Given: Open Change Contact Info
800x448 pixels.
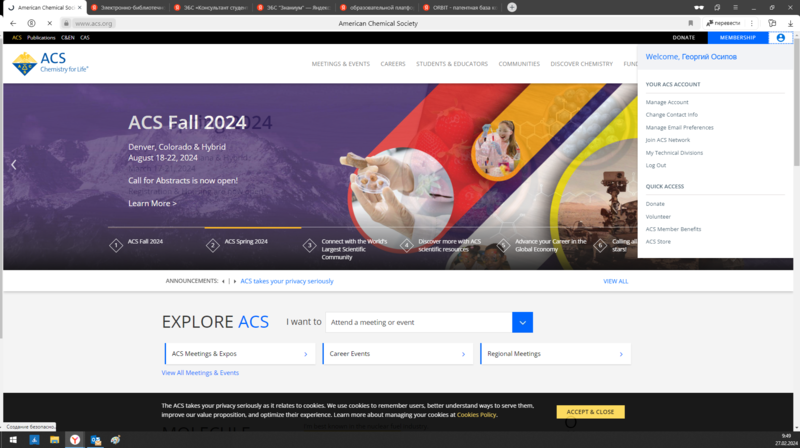Looking at the screenshot, I should [x=671, y=115].
